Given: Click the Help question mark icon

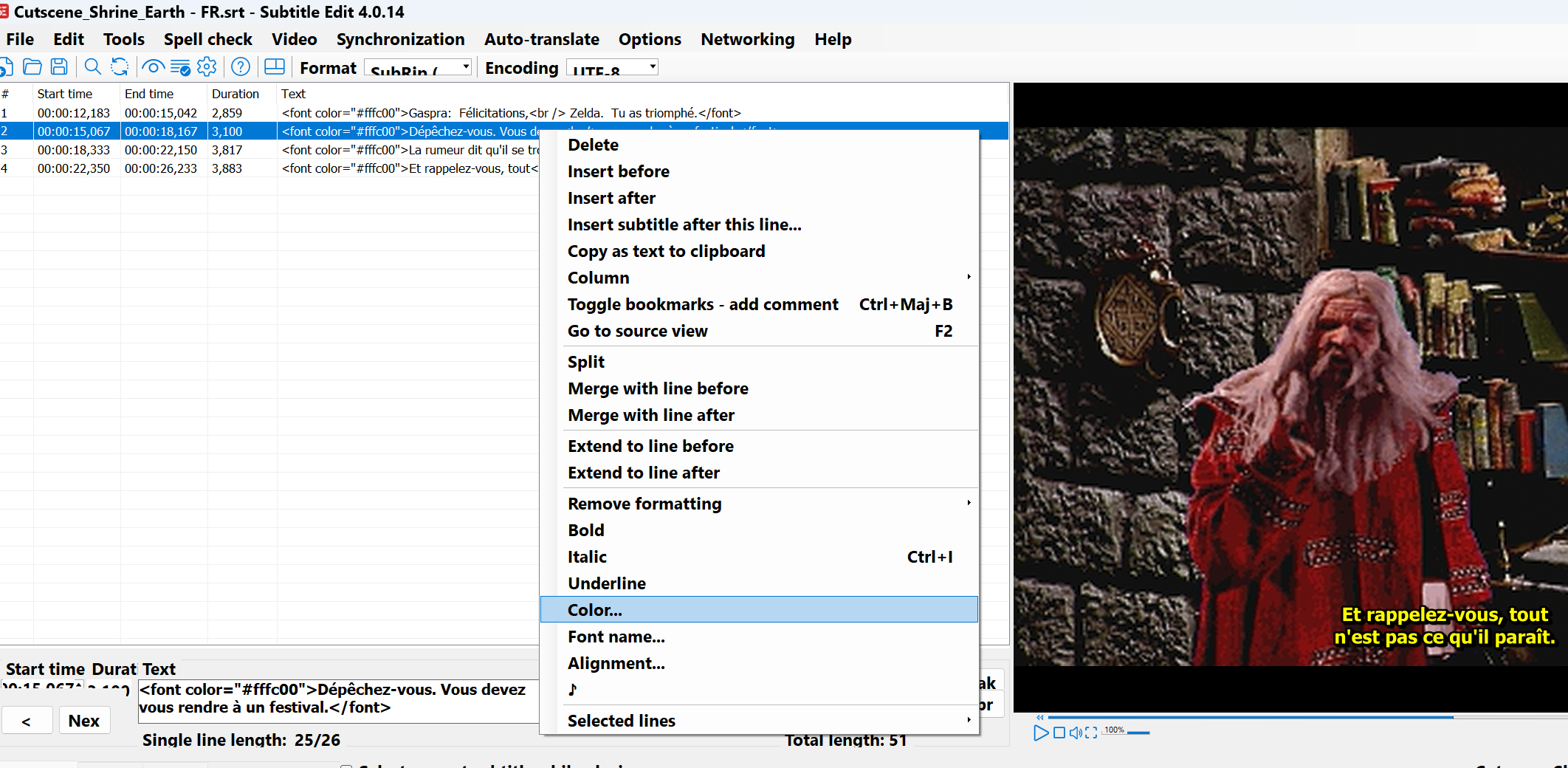Looking at the screenshot, I should [x=241, y=67].
